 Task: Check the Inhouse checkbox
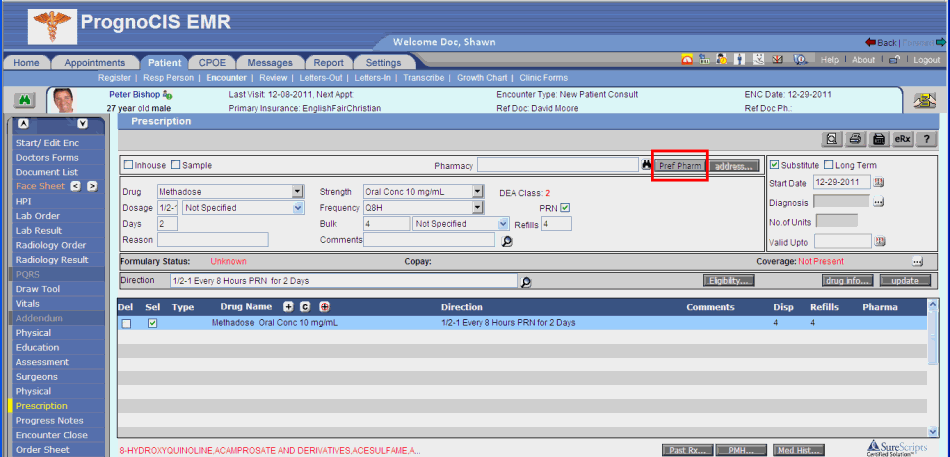point(128,165)
